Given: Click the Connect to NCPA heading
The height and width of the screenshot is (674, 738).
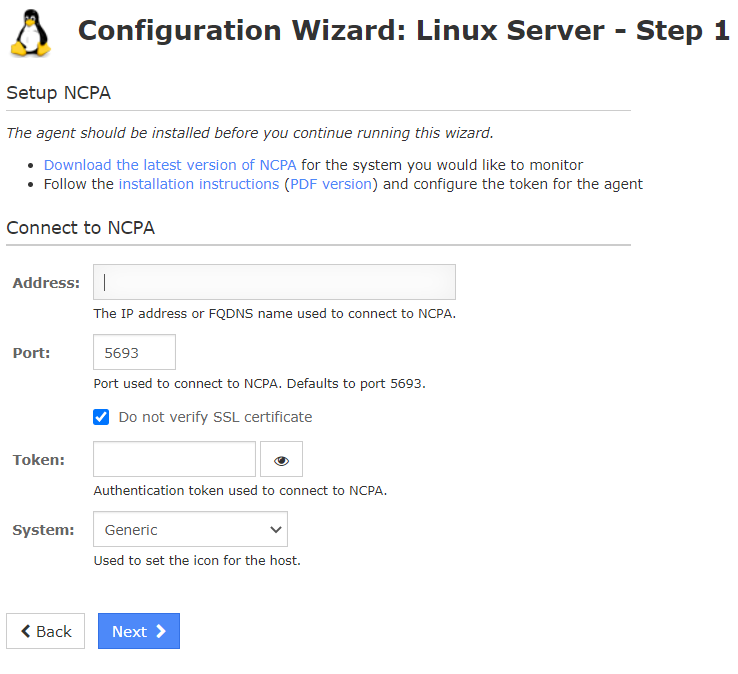Looking at the screenshot, I should [80, 228].
